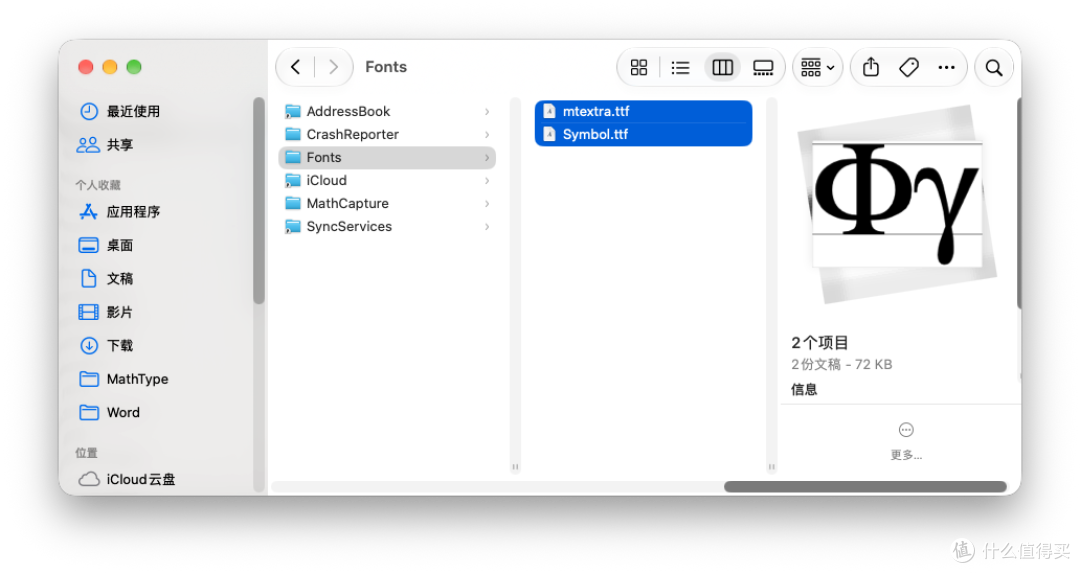Screen dimensions: 1080x573
Task: Open 桌面 in the sidebar
Action: pyautogui.click(x=107, y=245)
